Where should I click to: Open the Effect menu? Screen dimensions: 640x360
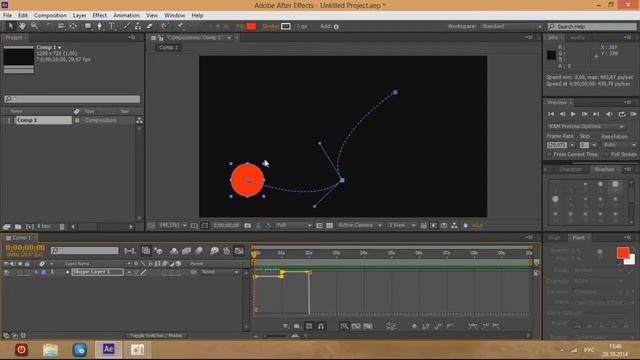pyautogui.click(x=100, y=15)
